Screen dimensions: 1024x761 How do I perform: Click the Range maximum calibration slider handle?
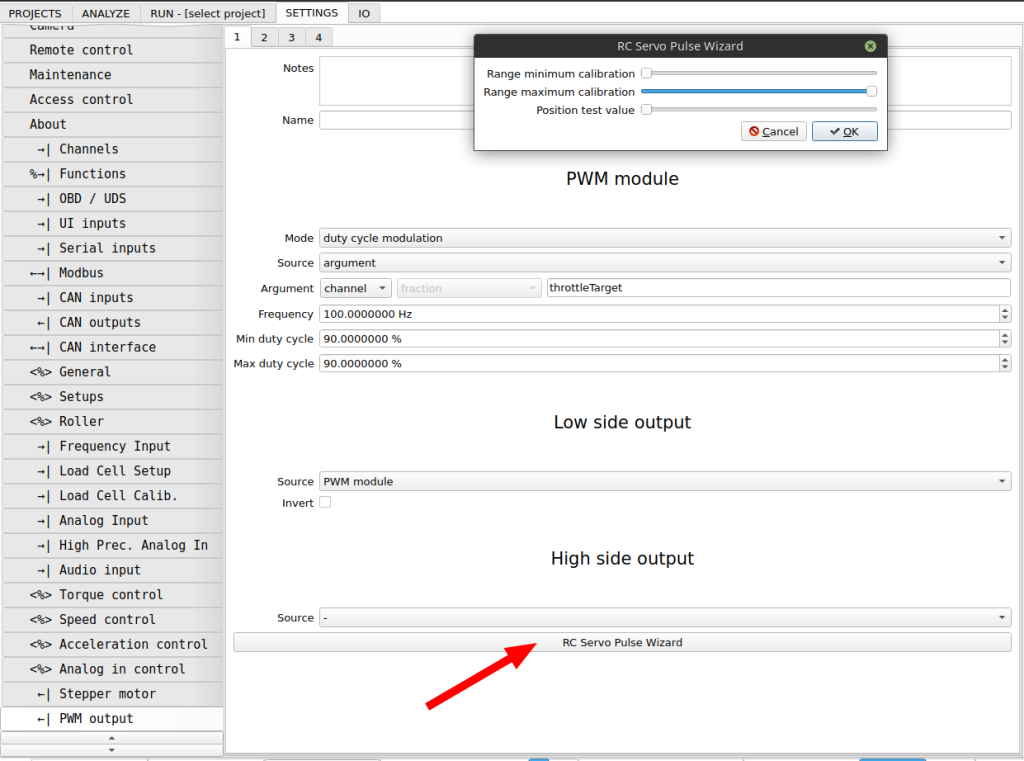(871, 92)
